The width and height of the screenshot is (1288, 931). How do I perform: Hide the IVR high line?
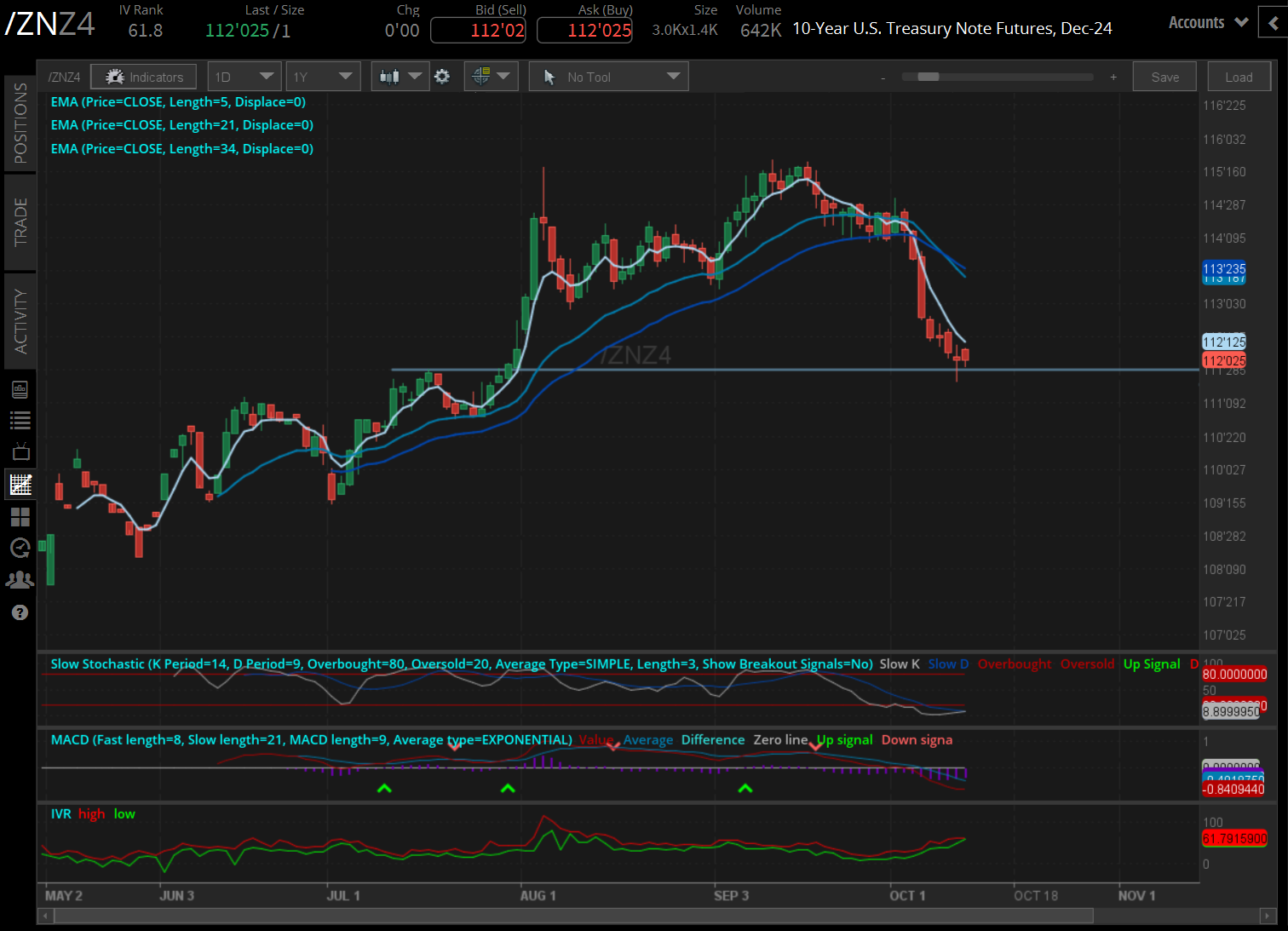pyautogui.click(x=91, y=813)
